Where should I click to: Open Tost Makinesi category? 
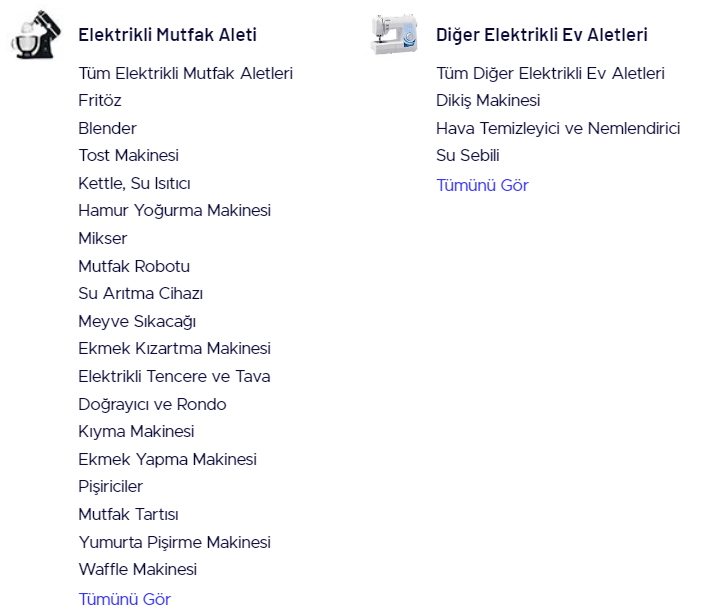[128, 155]
